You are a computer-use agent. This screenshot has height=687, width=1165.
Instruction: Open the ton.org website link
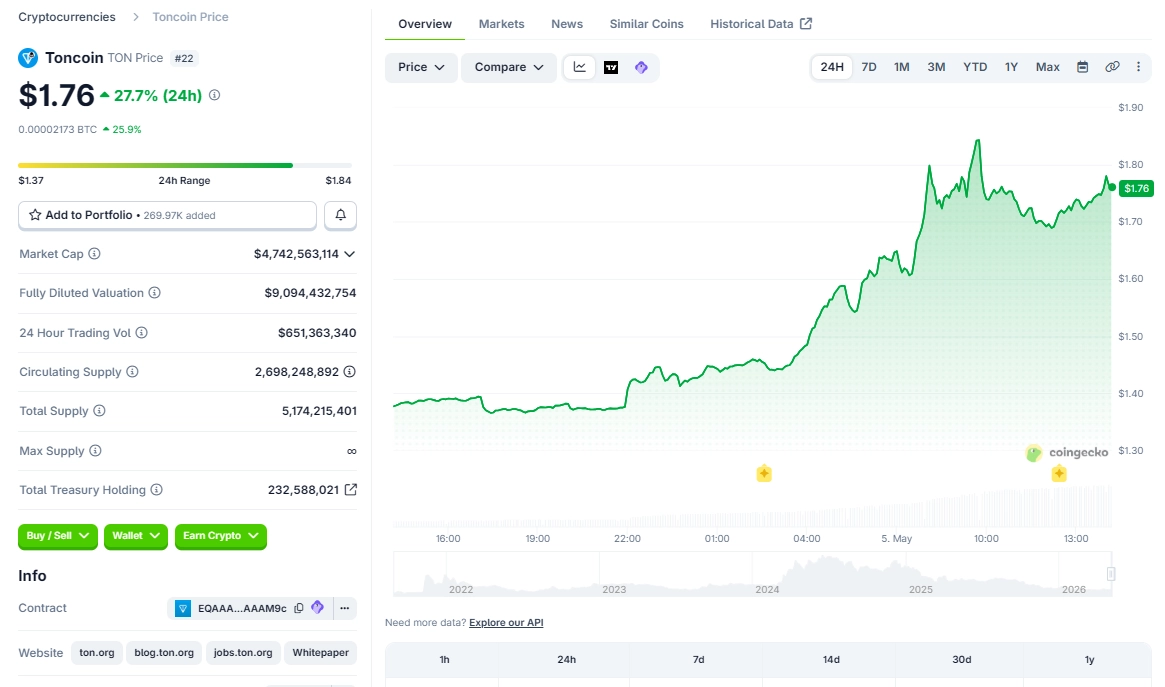tap(97, 653)
